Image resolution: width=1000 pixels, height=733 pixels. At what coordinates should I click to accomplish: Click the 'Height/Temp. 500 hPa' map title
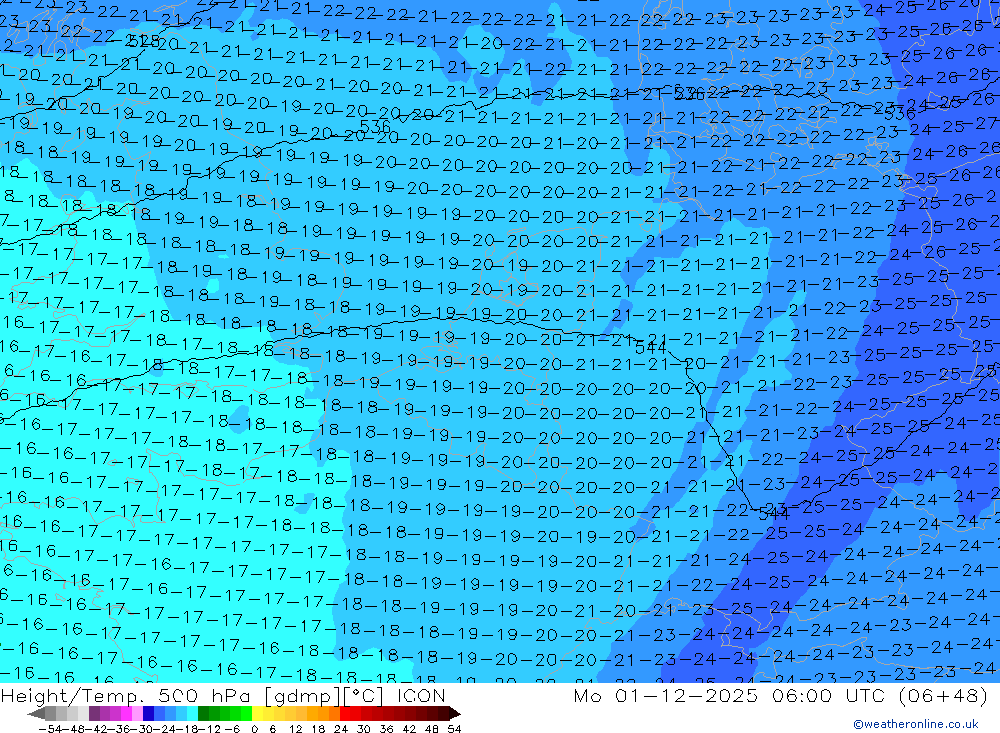[128, 695]
